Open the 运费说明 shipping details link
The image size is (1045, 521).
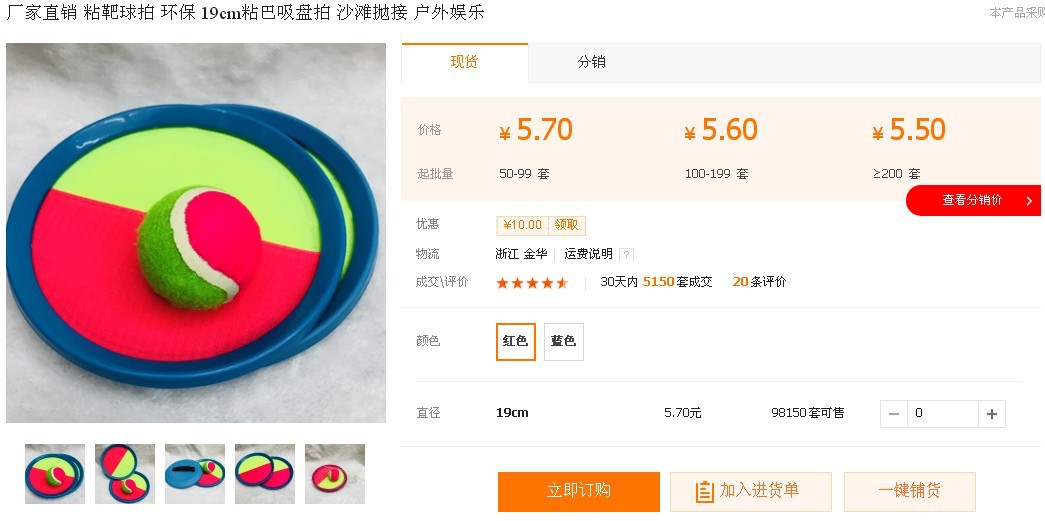coord(588,254)
